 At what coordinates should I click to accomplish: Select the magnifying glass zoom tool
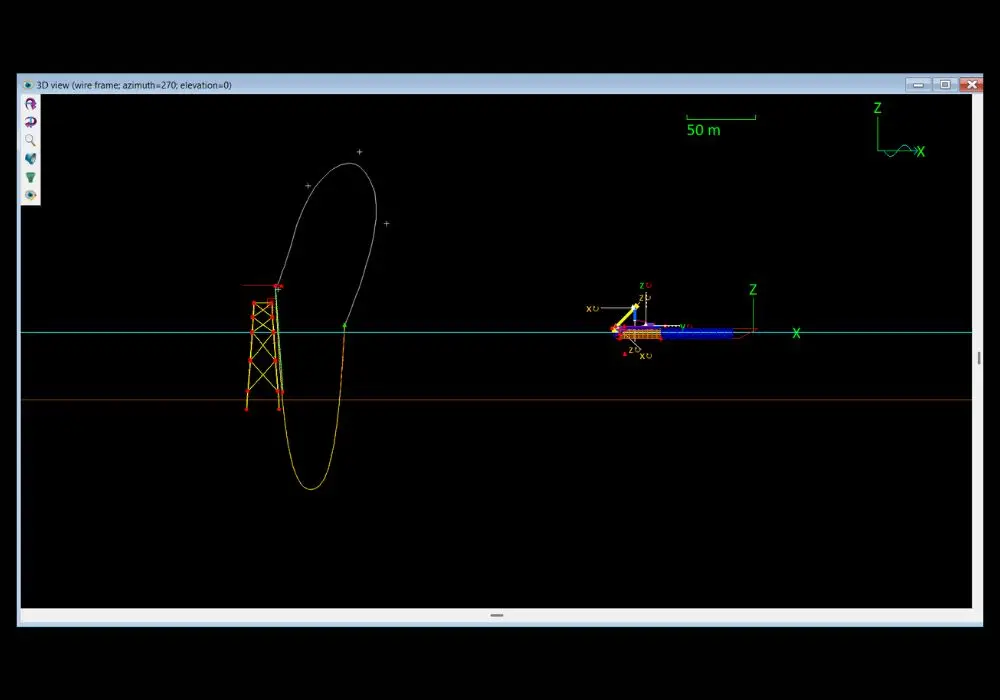coord(31,140)
